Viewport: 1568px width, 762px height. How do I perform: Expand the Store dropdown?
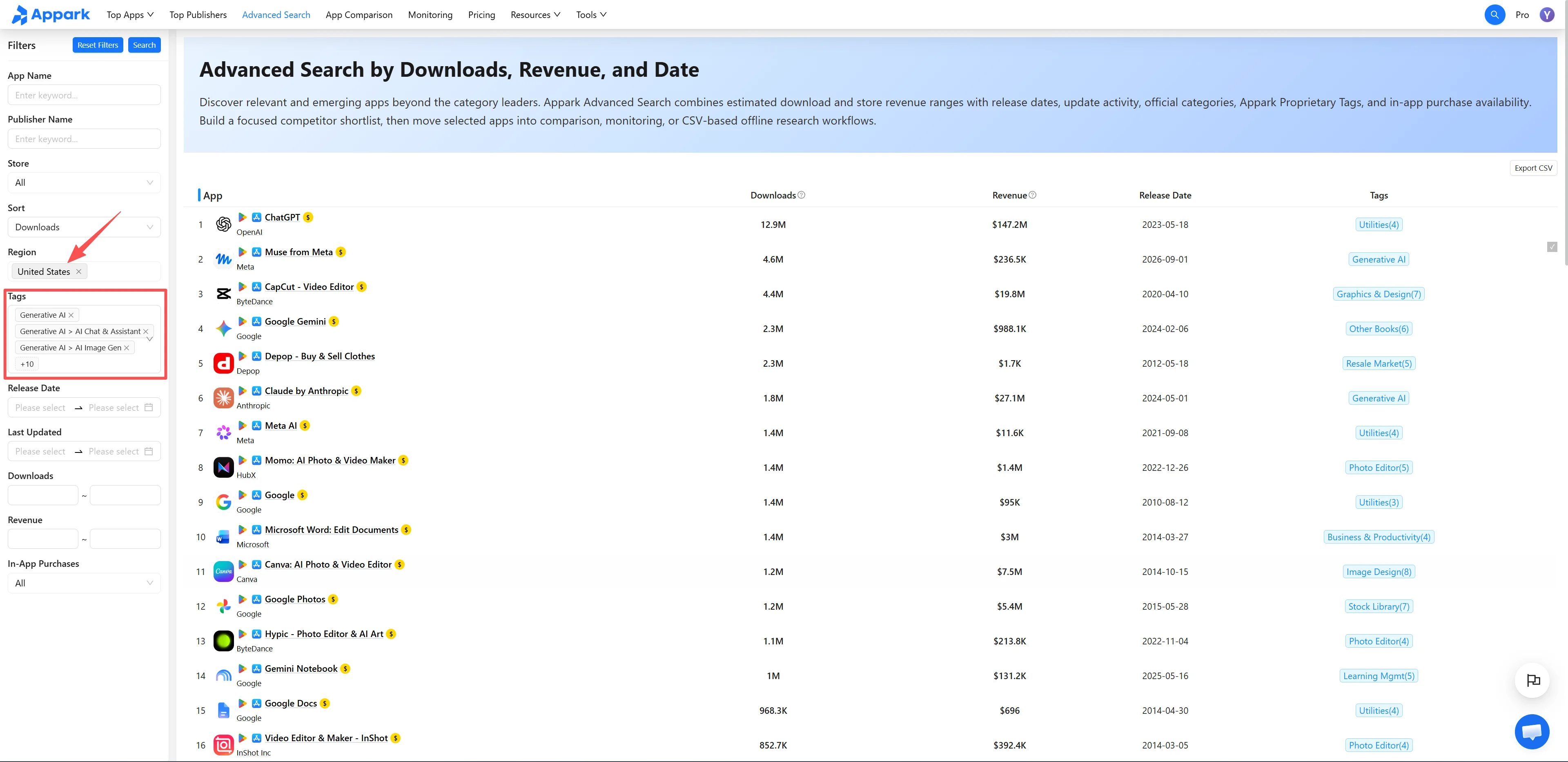[84, 183]
